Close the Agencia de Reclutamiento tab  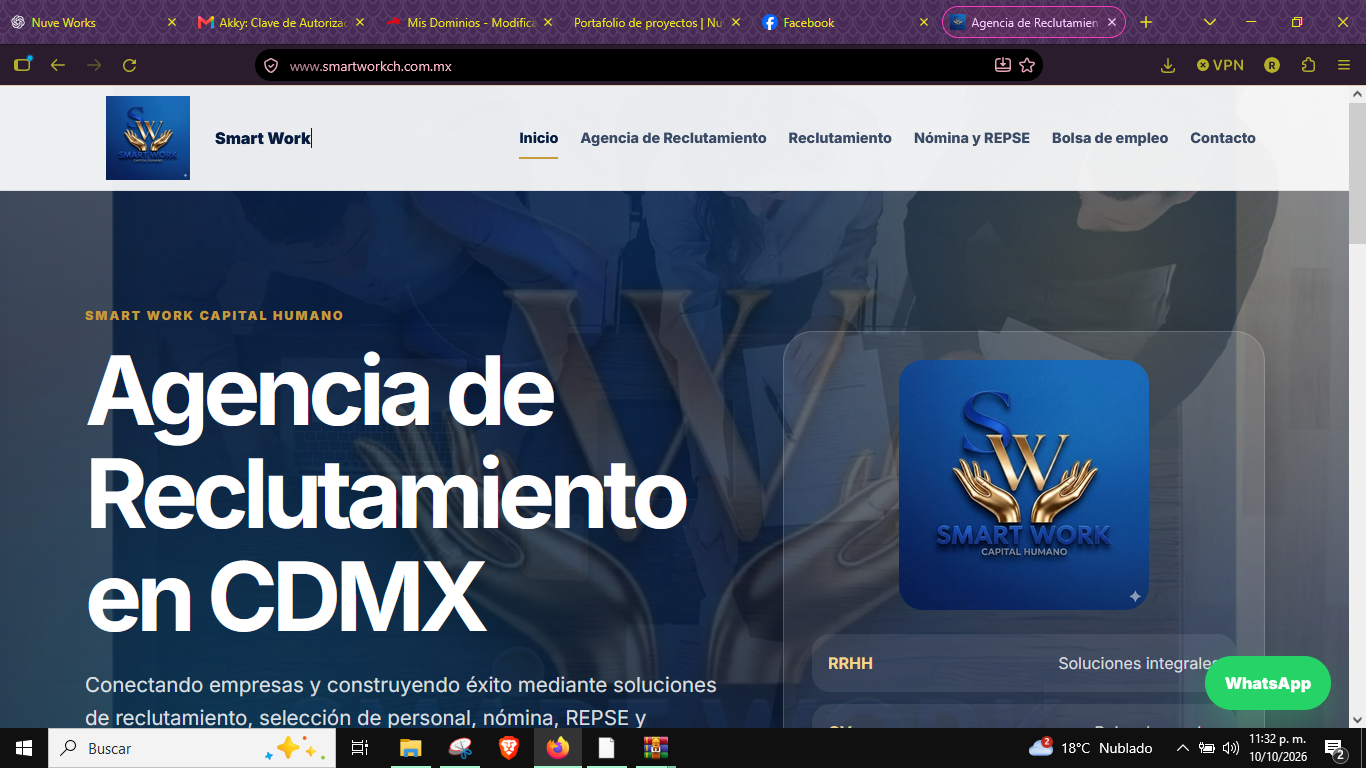1111,22
